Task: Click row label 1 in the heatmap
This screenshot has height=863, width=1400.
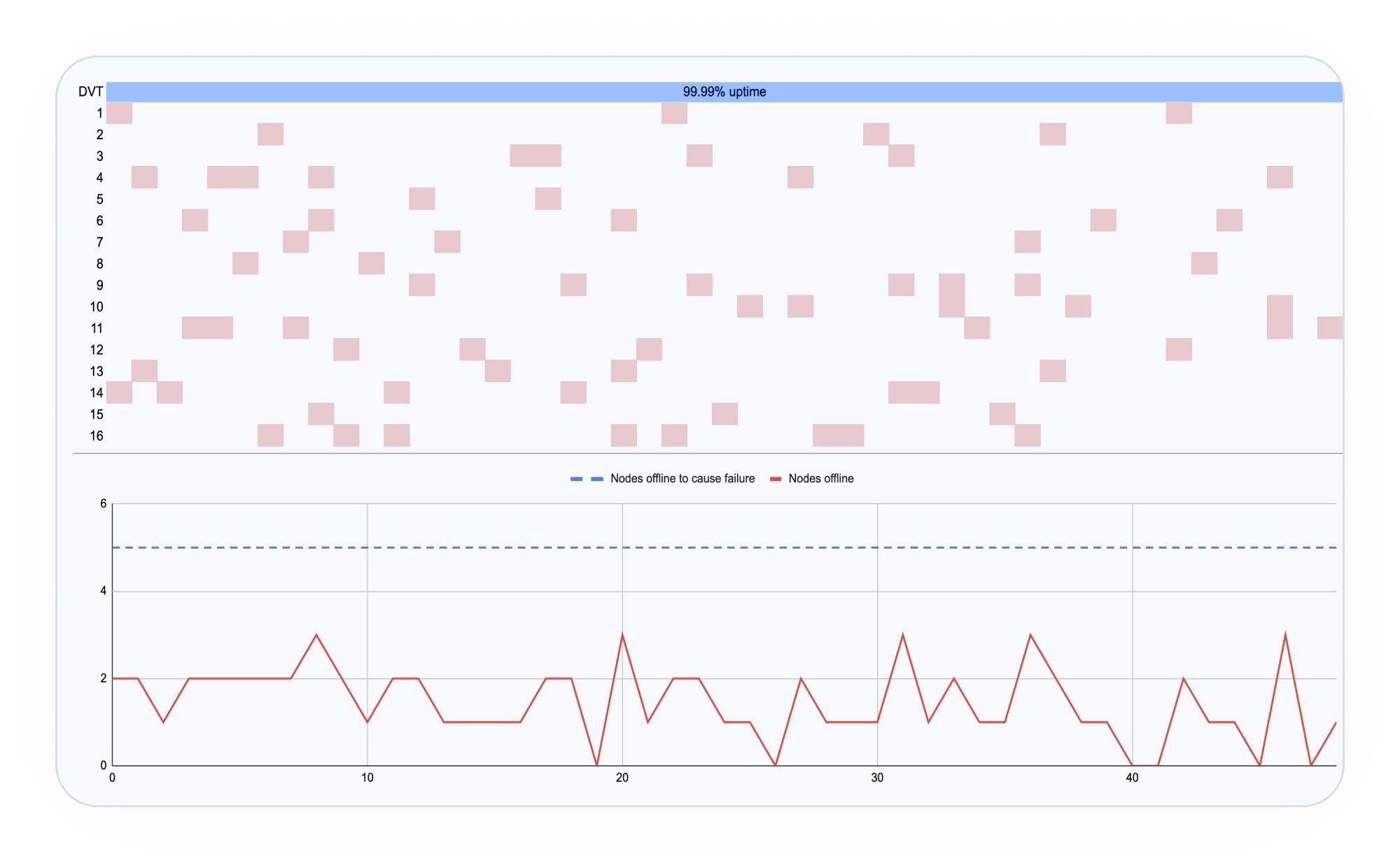Action: (x=99, y=113)
